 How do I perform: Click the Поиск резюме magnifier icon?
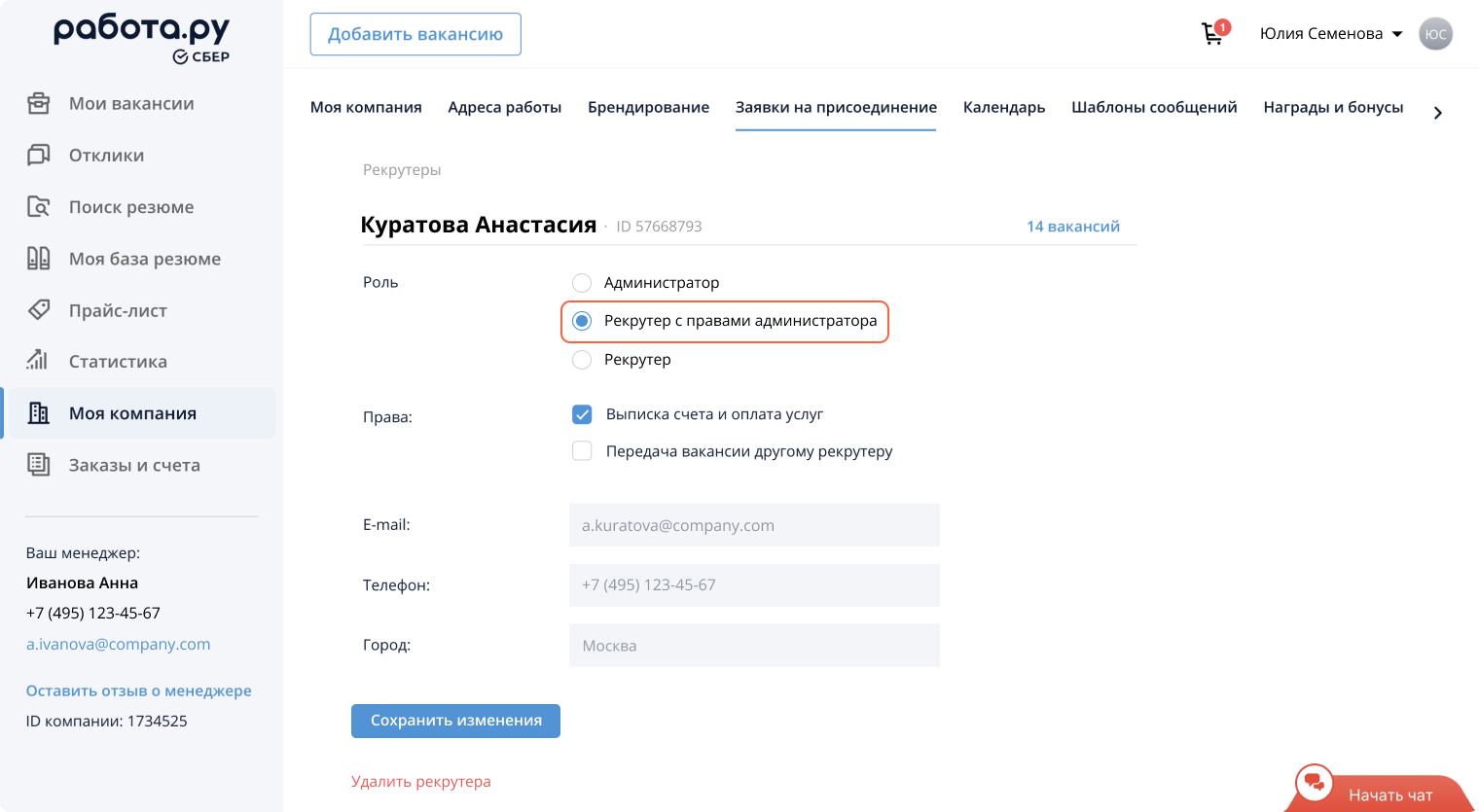tap(38, 206)
